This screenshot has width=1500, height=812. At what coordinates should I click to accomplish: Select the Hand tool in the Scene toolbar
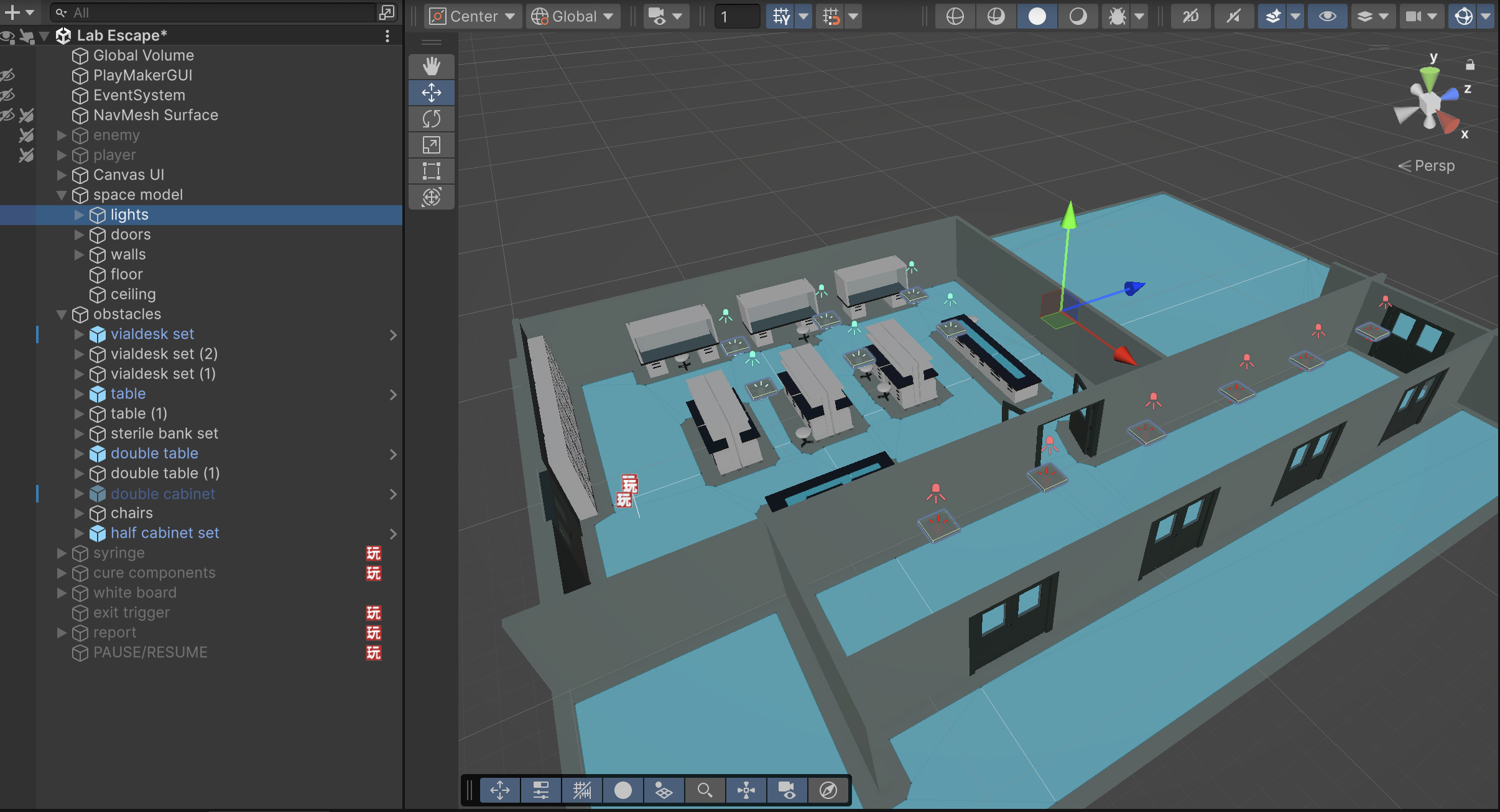coord(432,66)
